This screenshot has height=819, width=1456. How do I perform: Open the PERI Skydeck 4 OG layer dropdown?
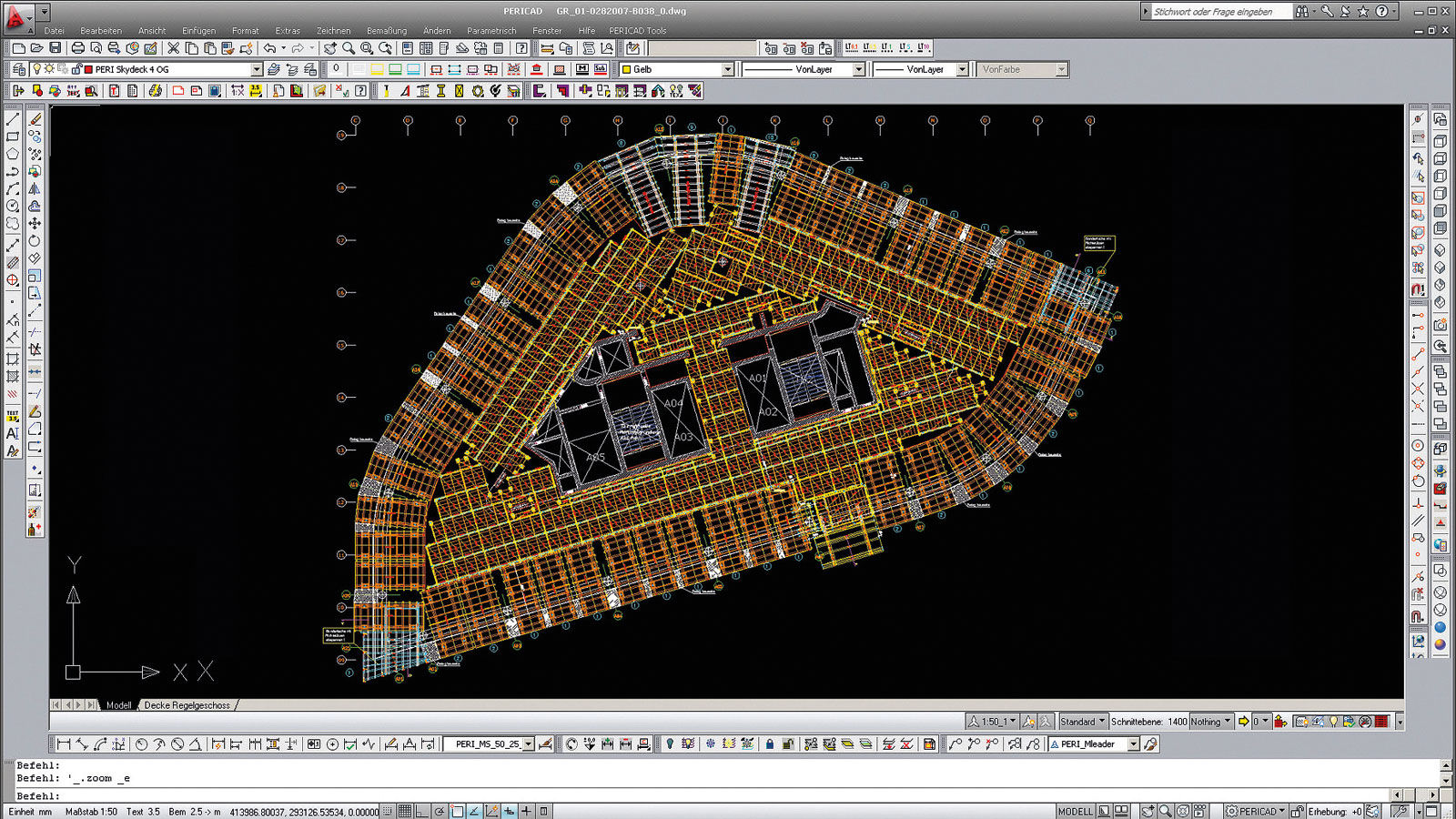258,68
